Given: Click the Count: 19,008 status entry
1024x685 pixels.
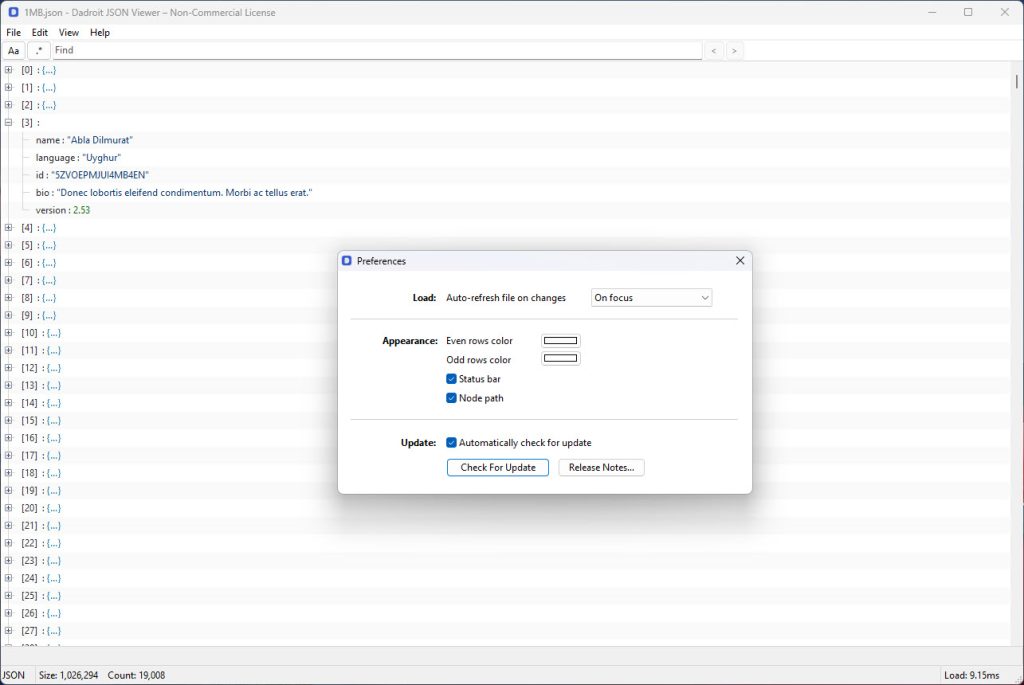Looking at the screenshot, I should (136, 675).
